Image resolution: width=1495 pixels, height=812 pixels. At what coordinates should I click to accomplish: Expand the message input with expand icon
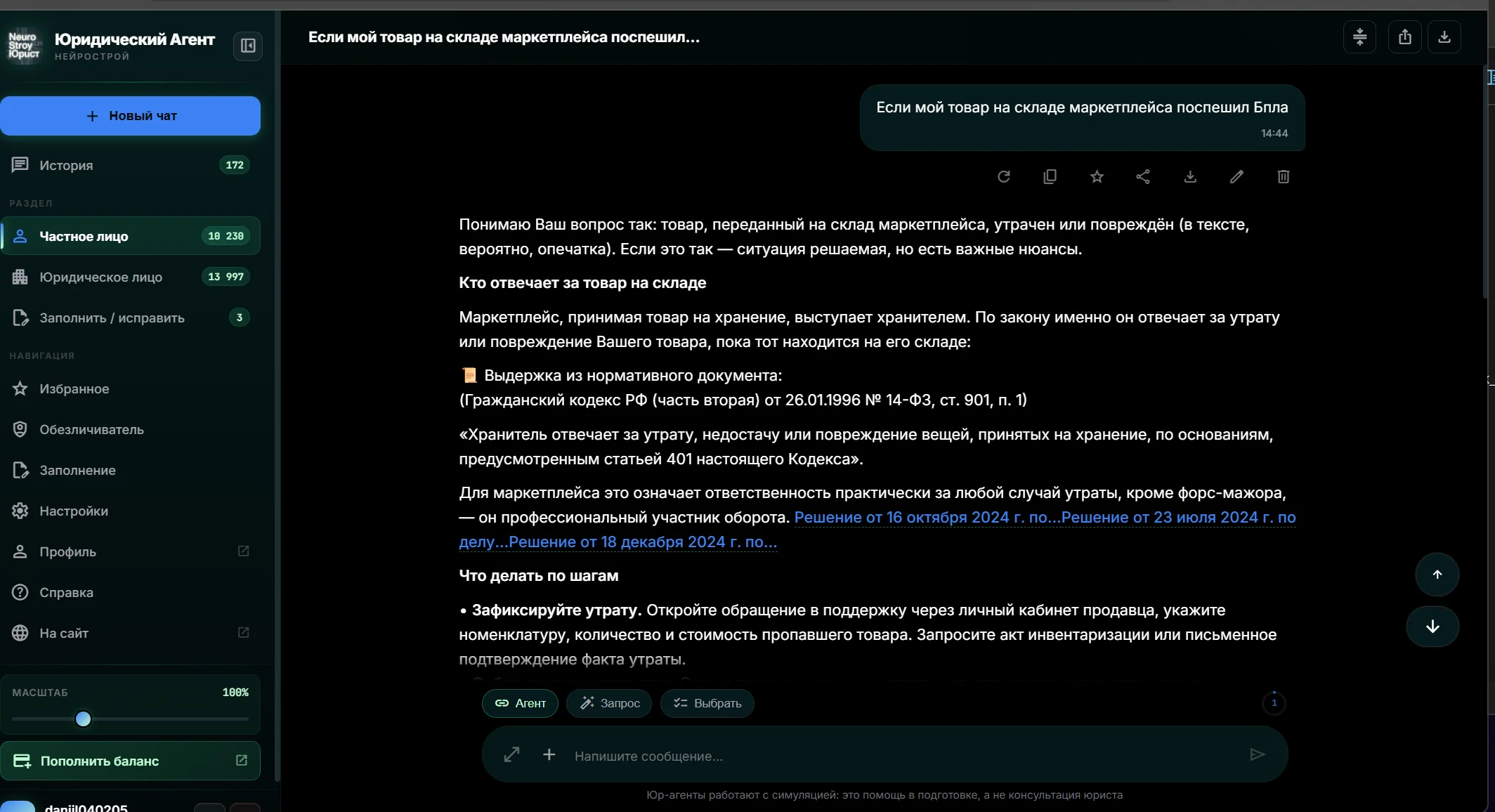click(x=511, y=754)
